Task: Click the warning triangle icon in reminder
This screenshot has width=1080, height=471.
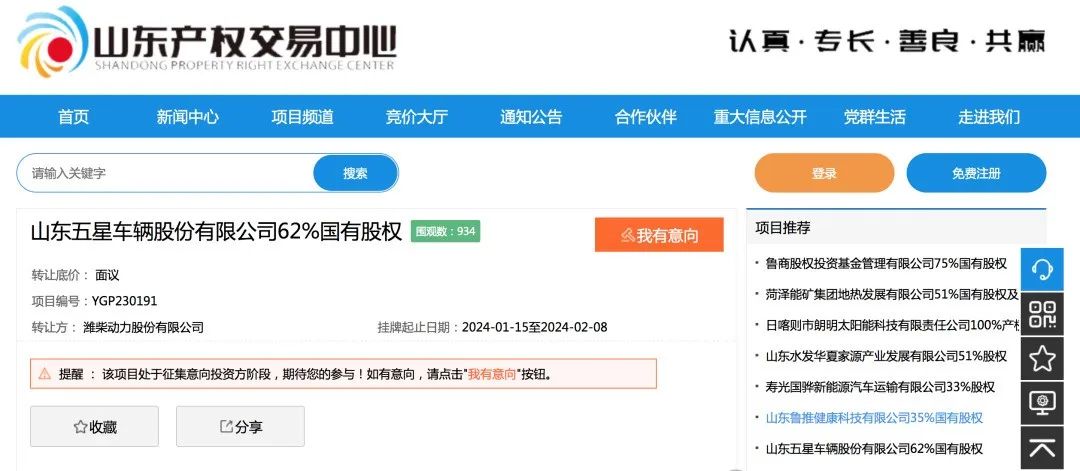Action: [45, 374]
